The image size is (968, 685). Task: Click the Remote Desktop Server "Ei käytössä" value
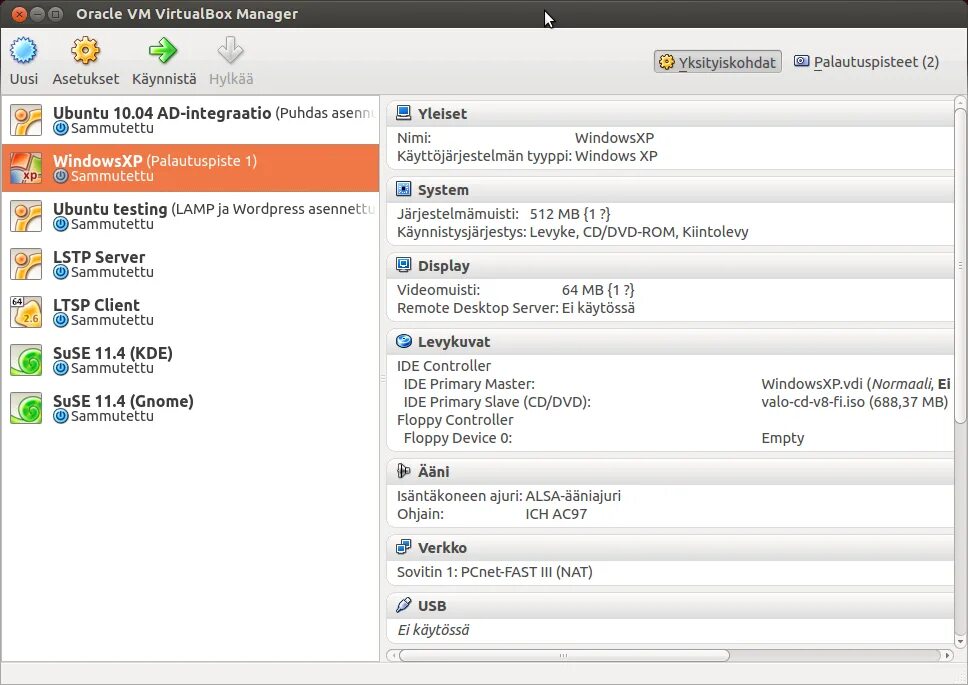pyautogui.click(x=598, y=308)
